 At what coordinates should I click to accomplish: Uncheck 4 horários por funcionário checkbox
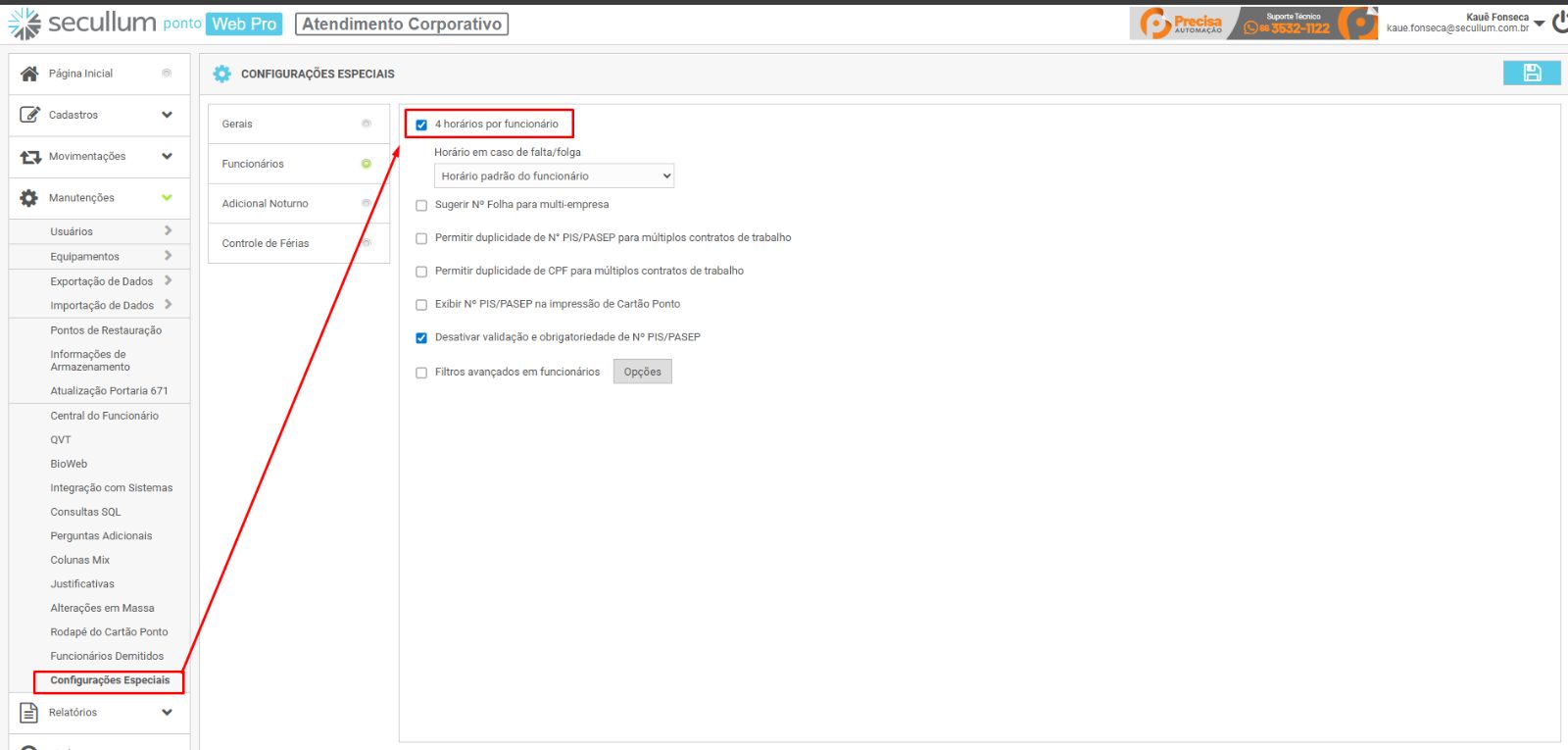[421, 125]
